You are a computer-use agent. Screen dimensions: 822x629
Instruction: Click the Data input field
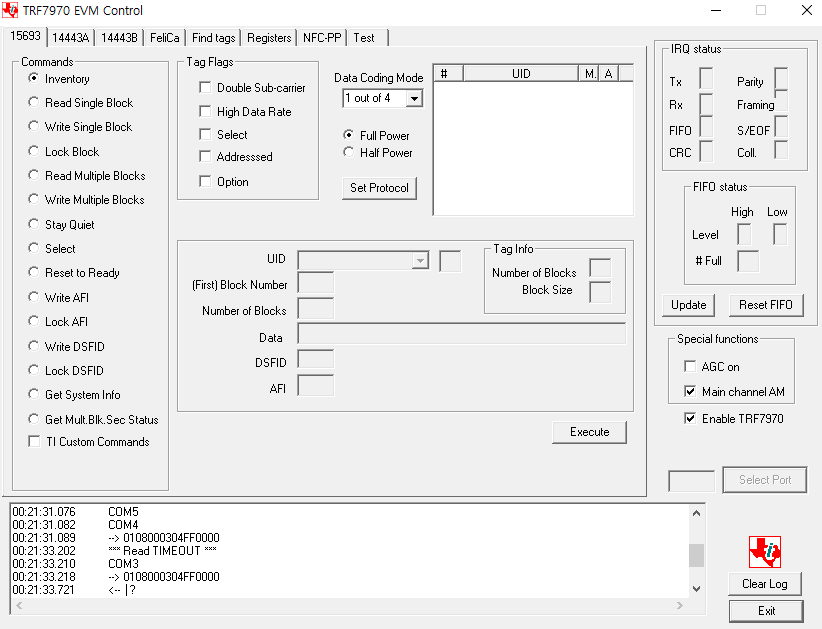pos(462,334)
